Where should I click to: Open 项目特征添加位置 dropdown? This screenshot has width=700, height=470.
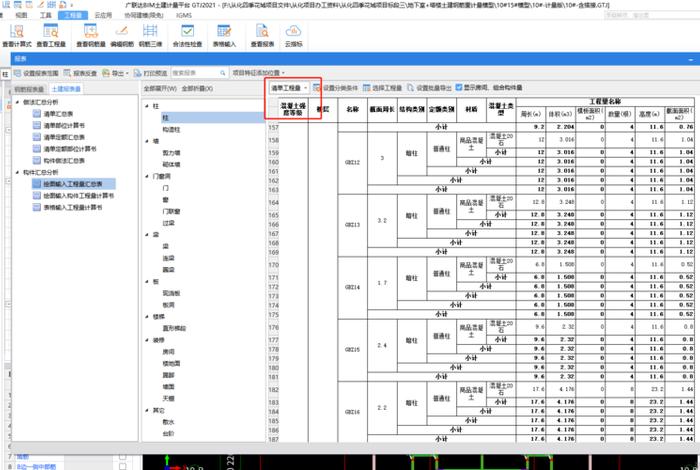click(x=258, y=73)
